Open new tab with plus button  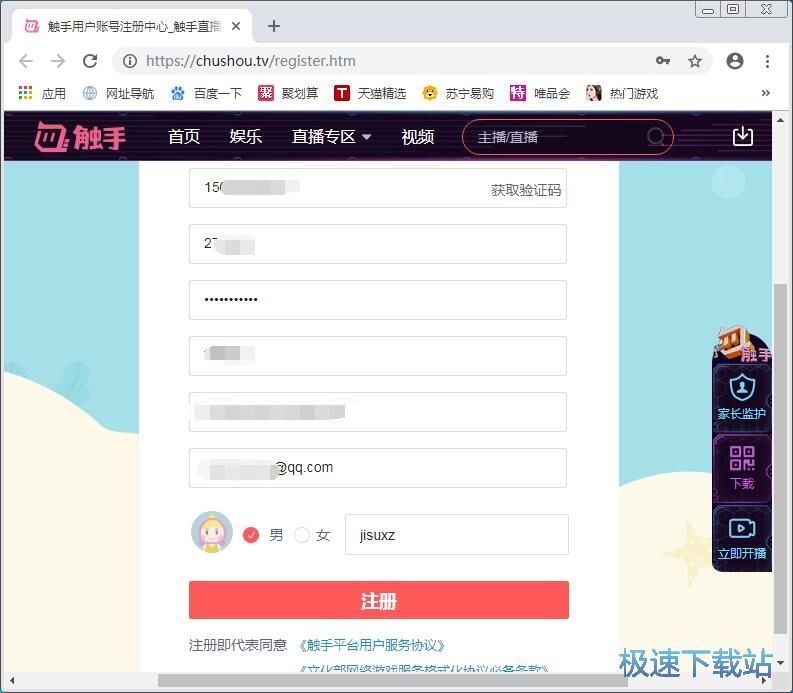pos(274,26)
